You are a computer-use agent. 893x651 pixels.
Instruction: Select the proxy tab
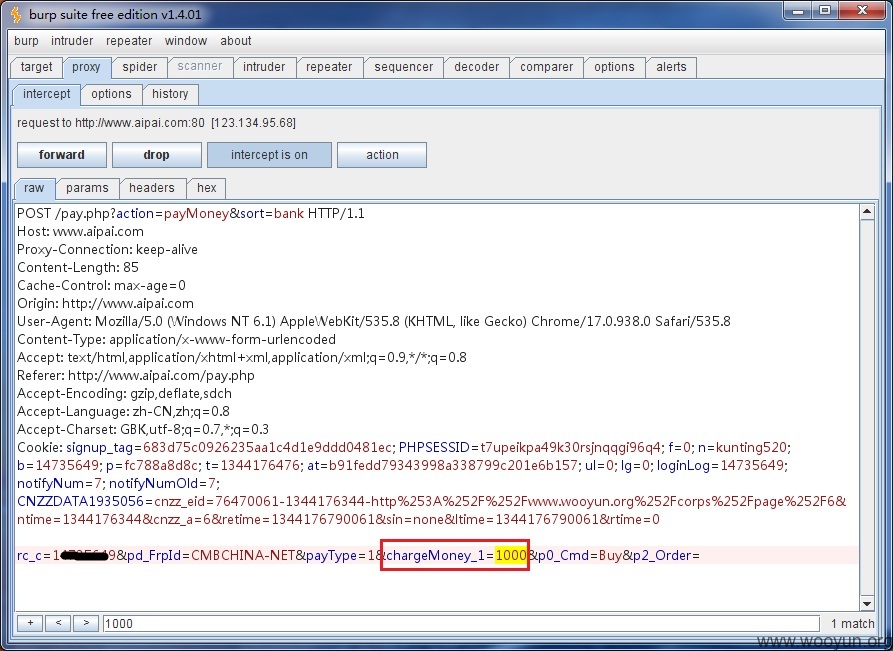pyautogui.click(x=87, y=67)
